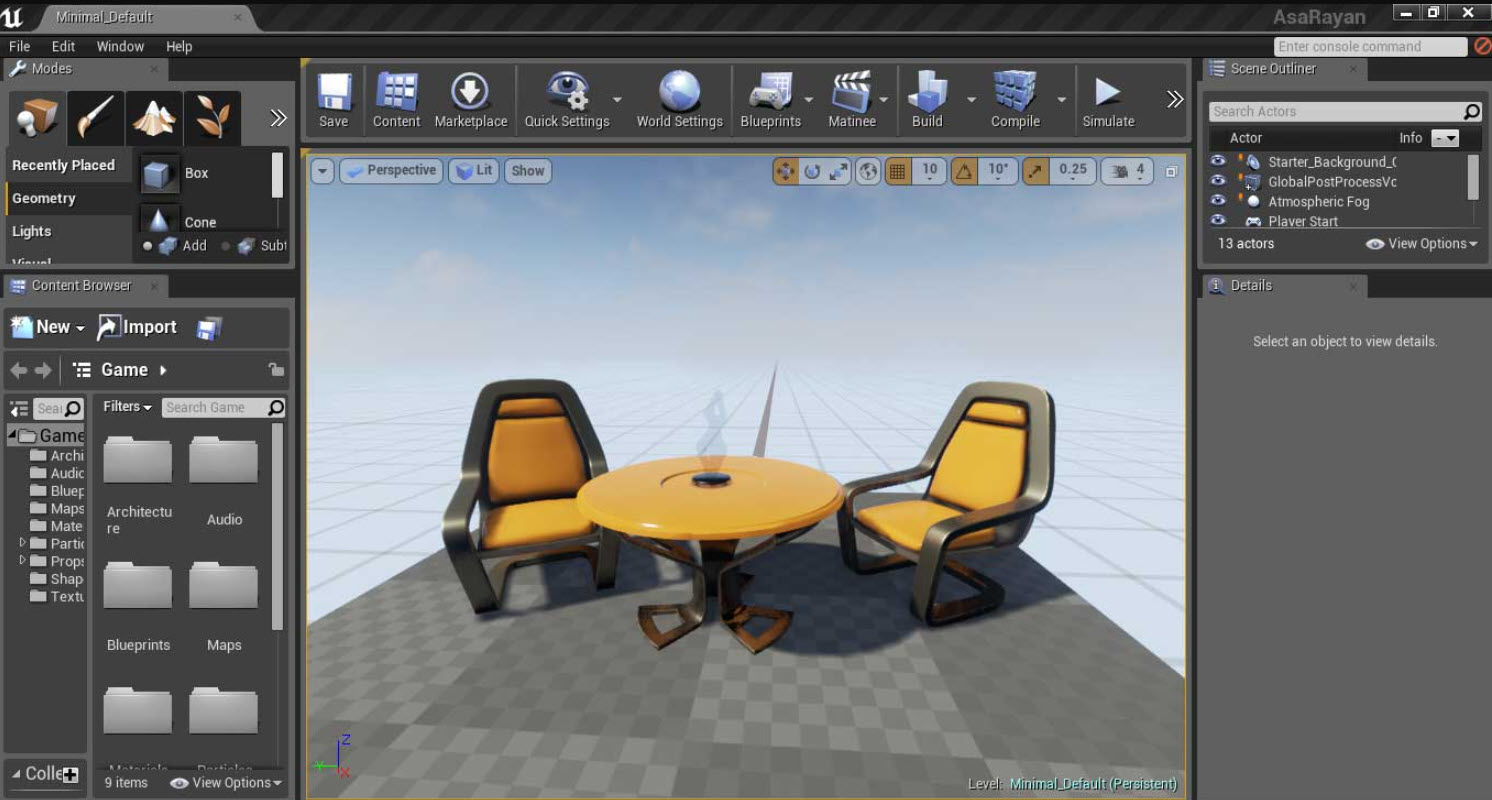Click the Enter console command field
The width and height of the screenshot is (1492, 800).
tap(1370, 47)
